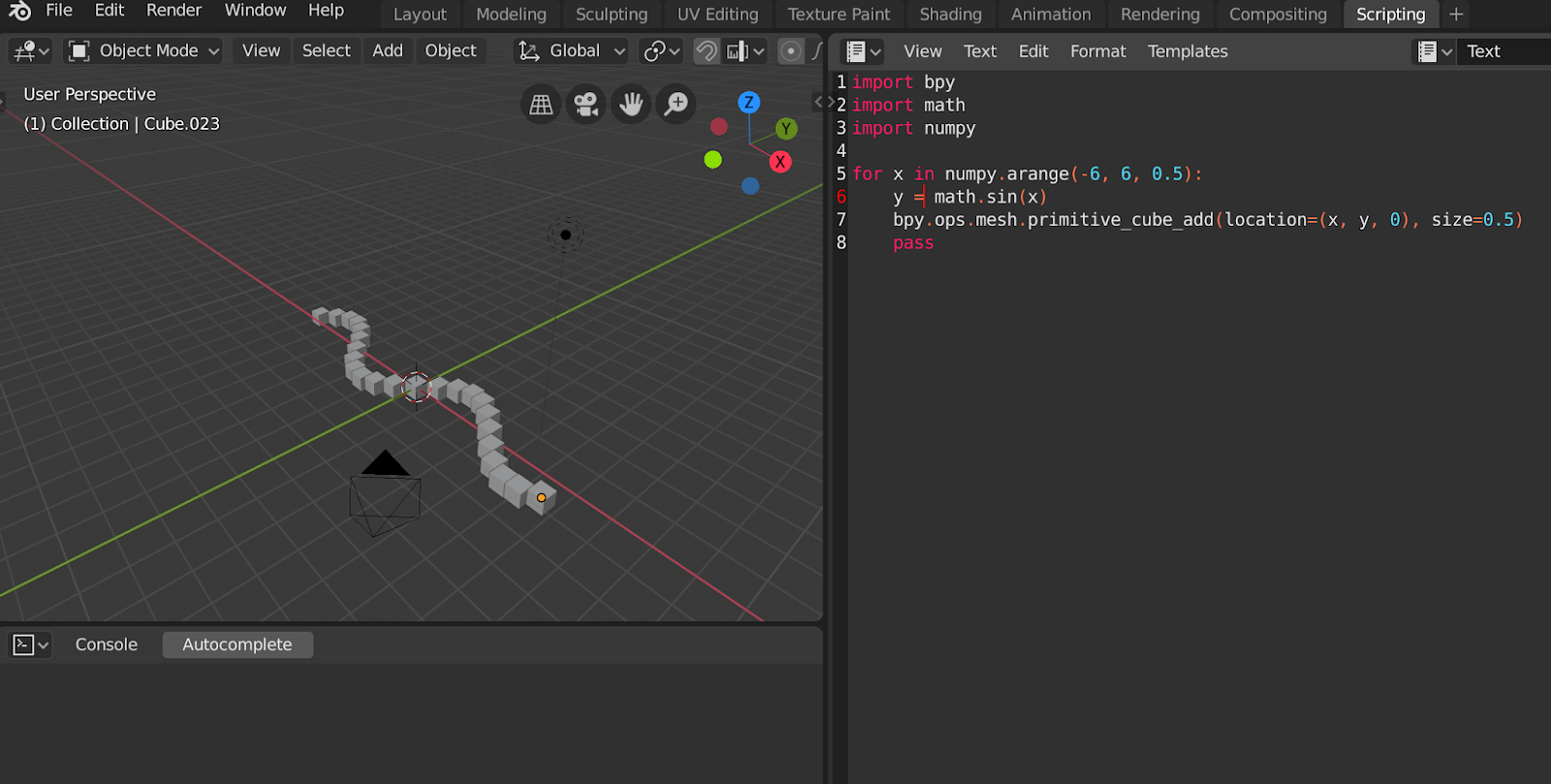Image resolution: width=1551 pixels, height=784 pixels.
Task: Click the 'import math' code line
Action: tap(908, 105)
